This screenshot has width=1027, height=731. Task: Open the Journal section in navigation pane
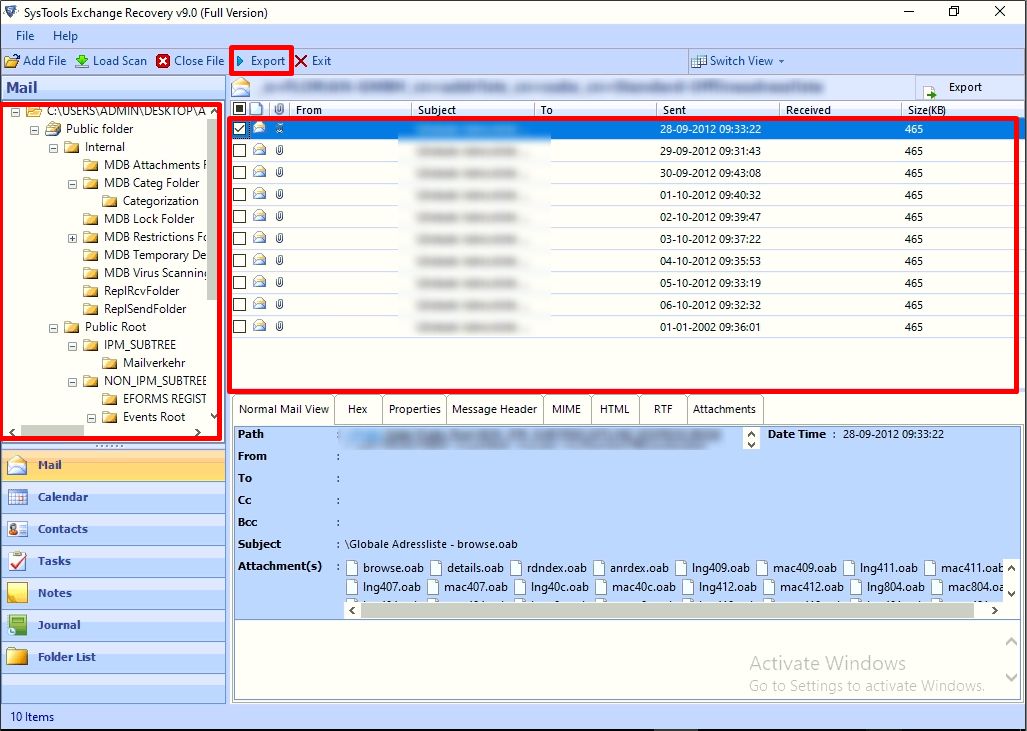tap(113, 626)
